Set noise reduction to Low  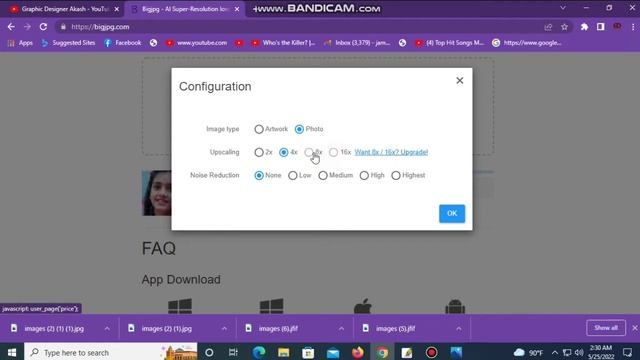[x=293, y=176]
